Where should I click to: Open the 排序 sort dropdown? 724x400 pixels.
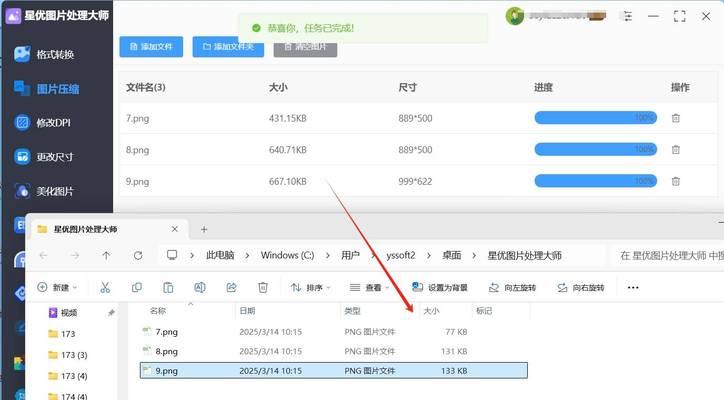[x=311, y=287]
